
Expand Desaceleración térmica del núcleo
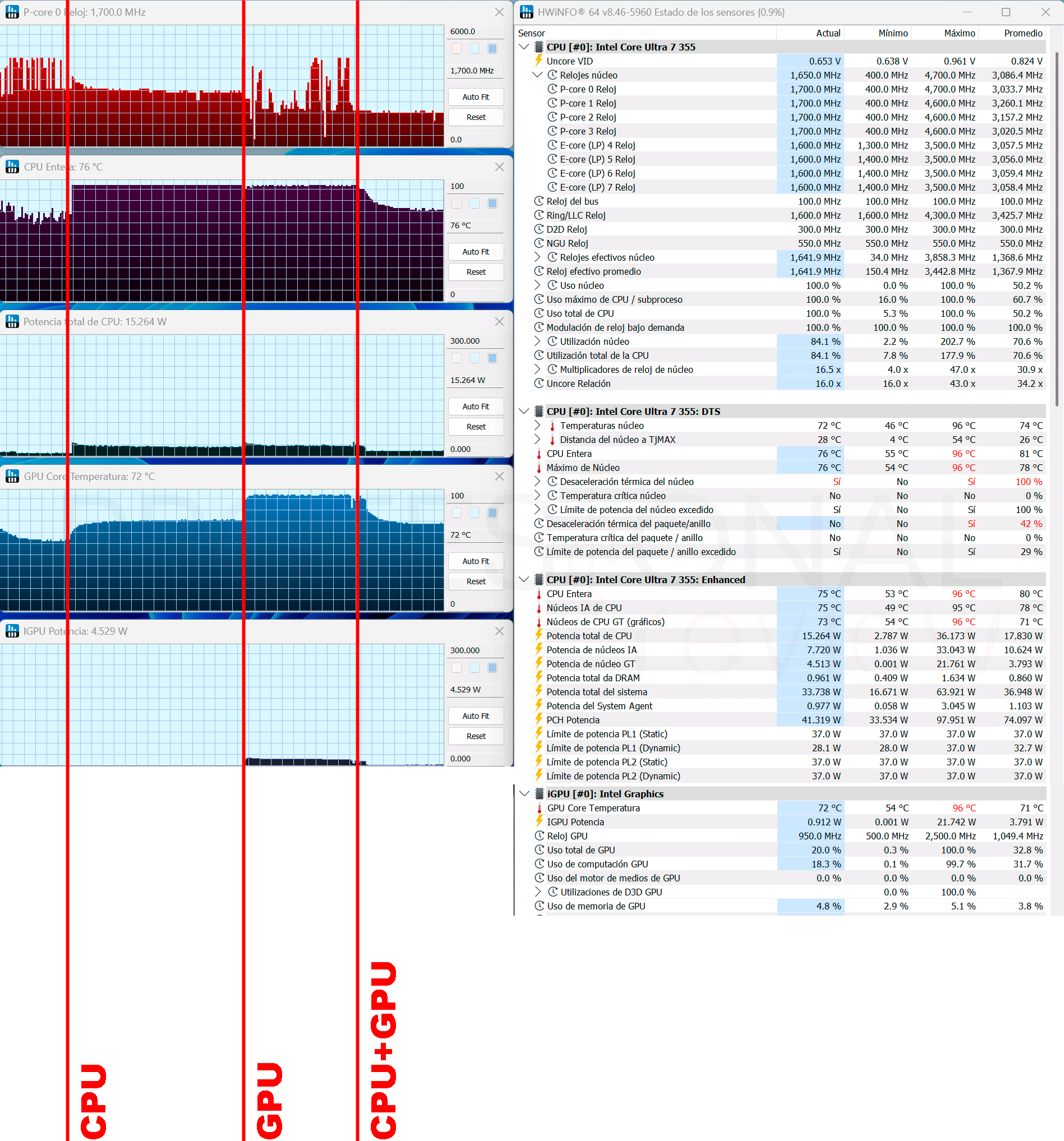[537, 482]
